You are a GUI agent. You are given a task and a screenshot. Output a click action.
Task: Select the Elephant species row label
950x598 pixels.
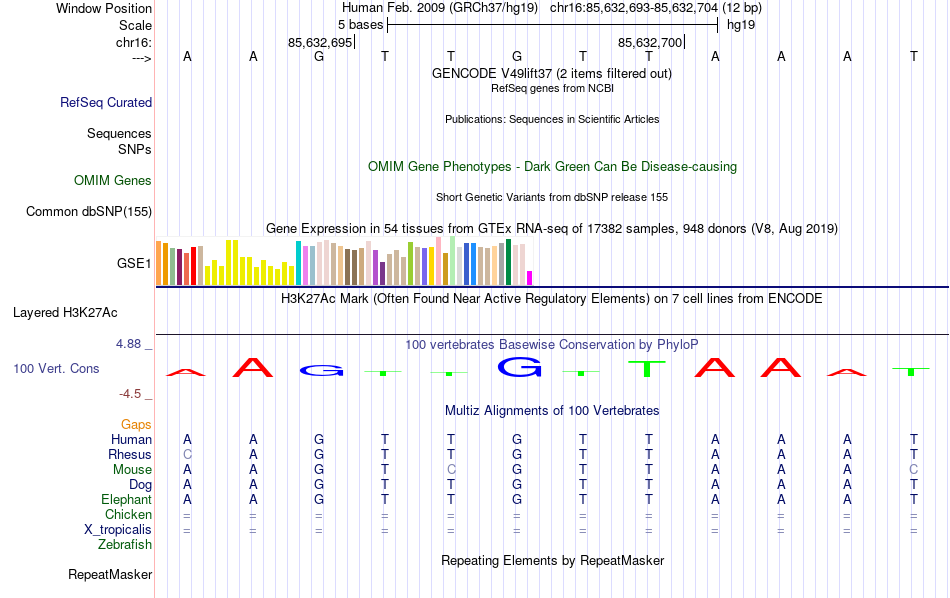point(127,499)
